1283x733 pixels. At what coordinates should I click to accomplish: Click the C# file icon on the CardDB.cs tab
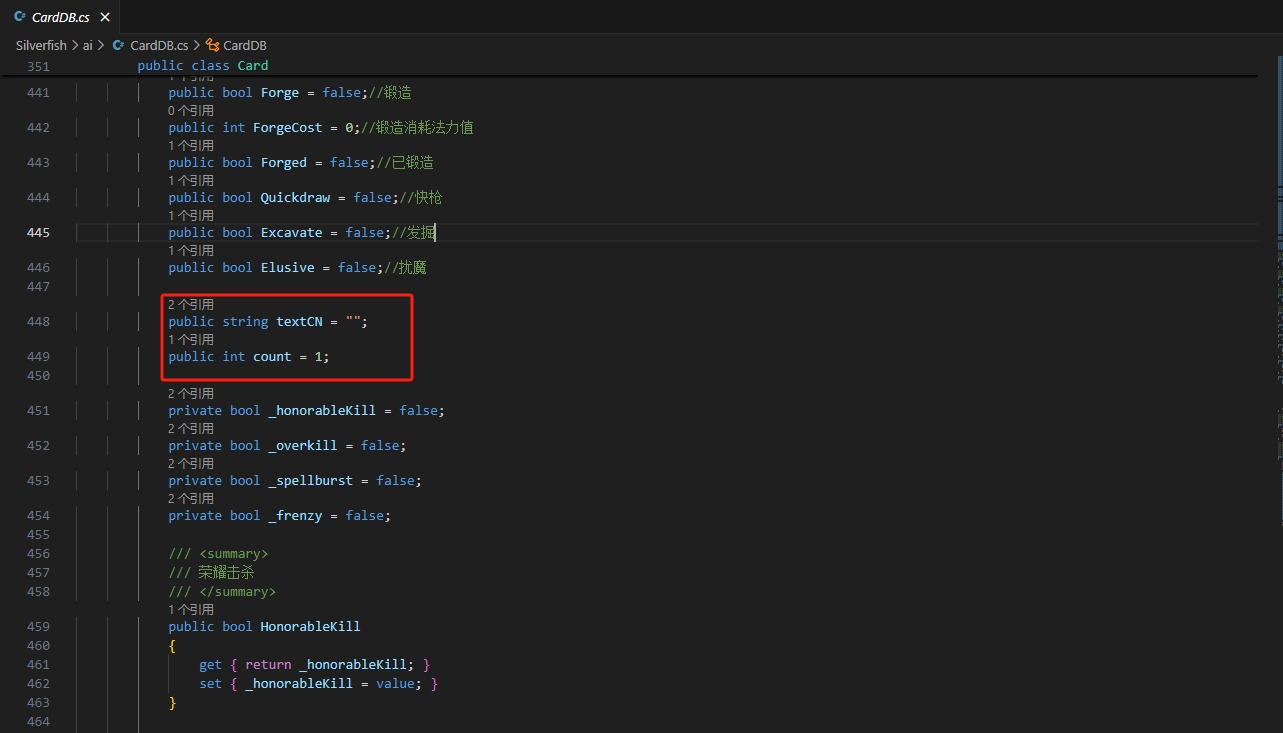19,17
